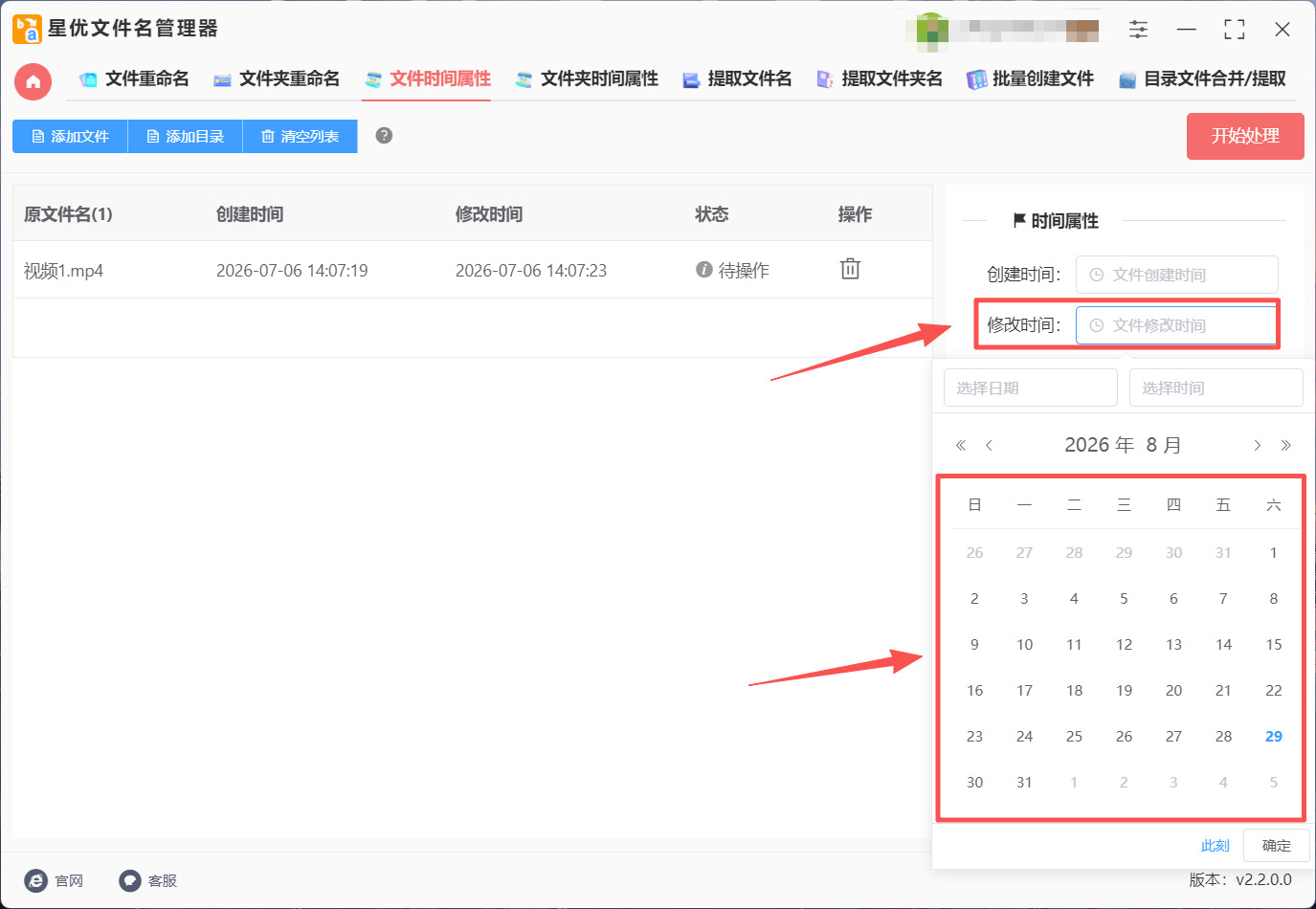This screenshot has height=909, width=1316.
Task: Click the 选择日期 input box
Action: tap(1031, 388)
